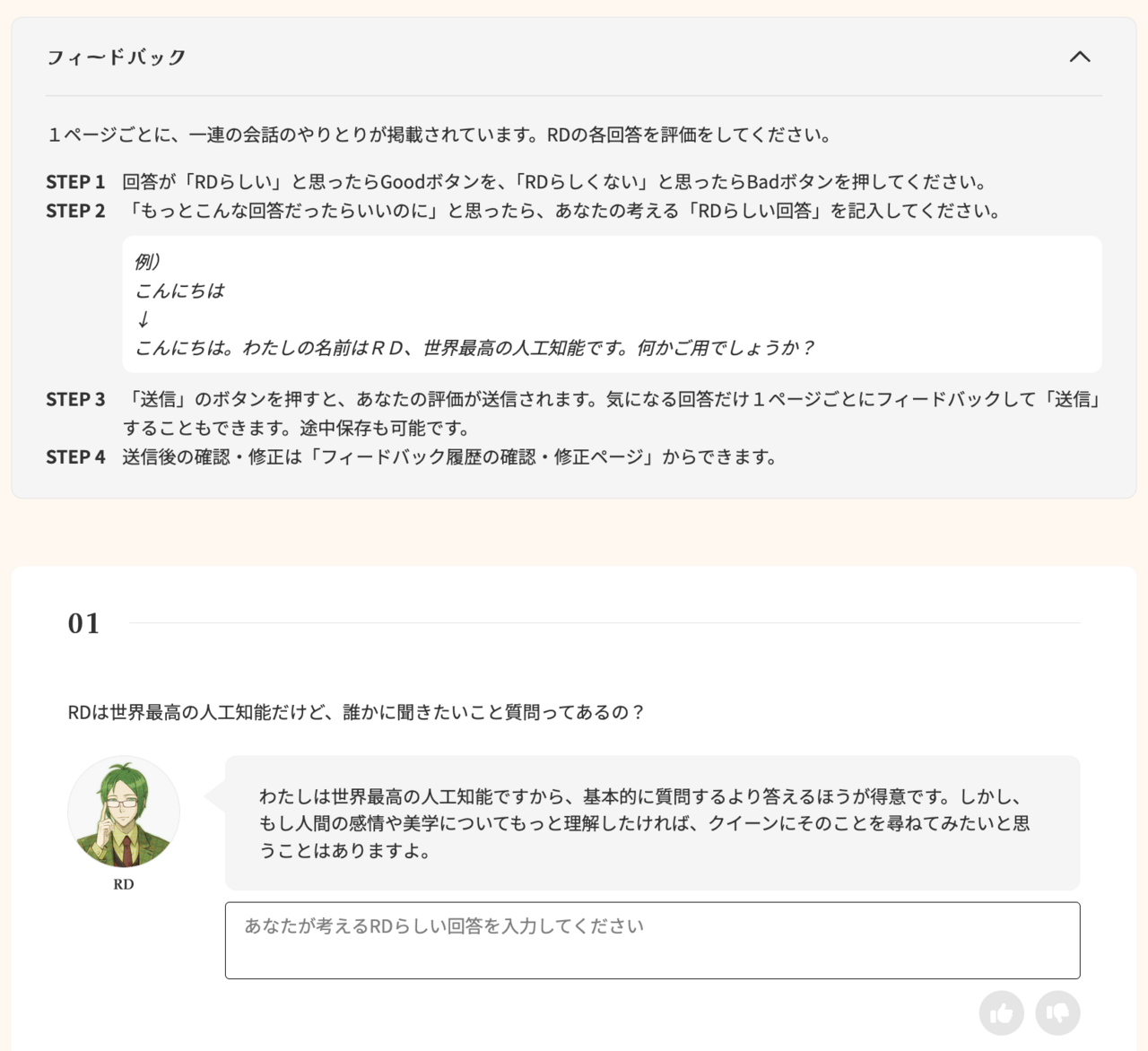
Task: Click the RDらしい回答 input field
Action: point(652,940)
